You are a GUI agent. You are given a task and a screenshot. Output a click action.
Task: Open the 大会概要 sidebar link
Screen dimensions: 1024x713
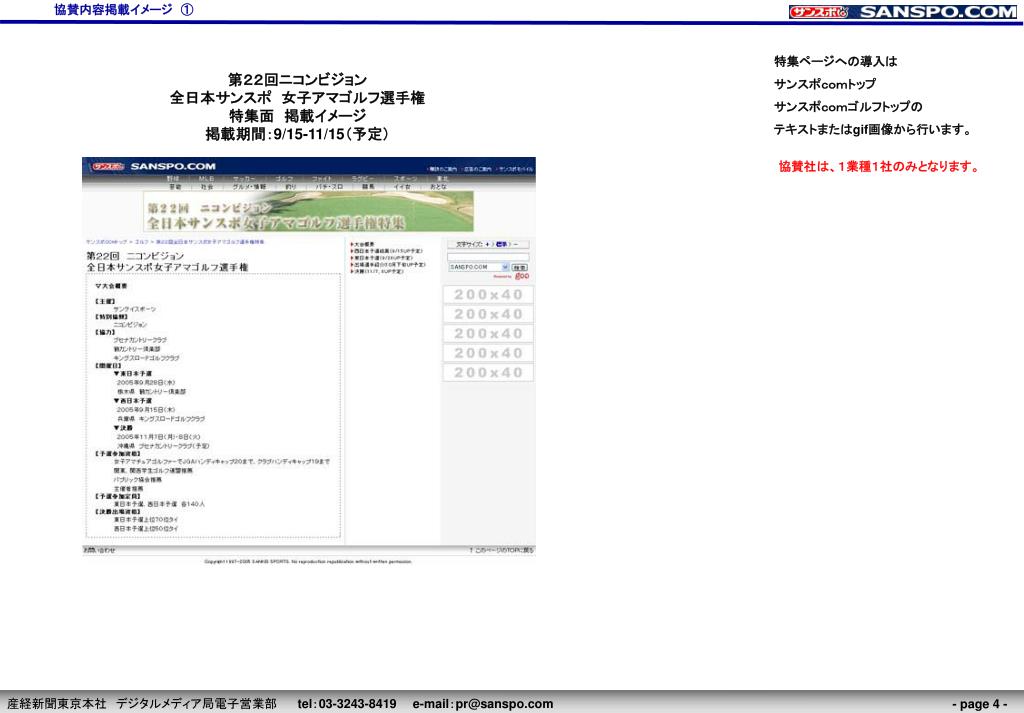pyautogui.click(x=364, y=244)
